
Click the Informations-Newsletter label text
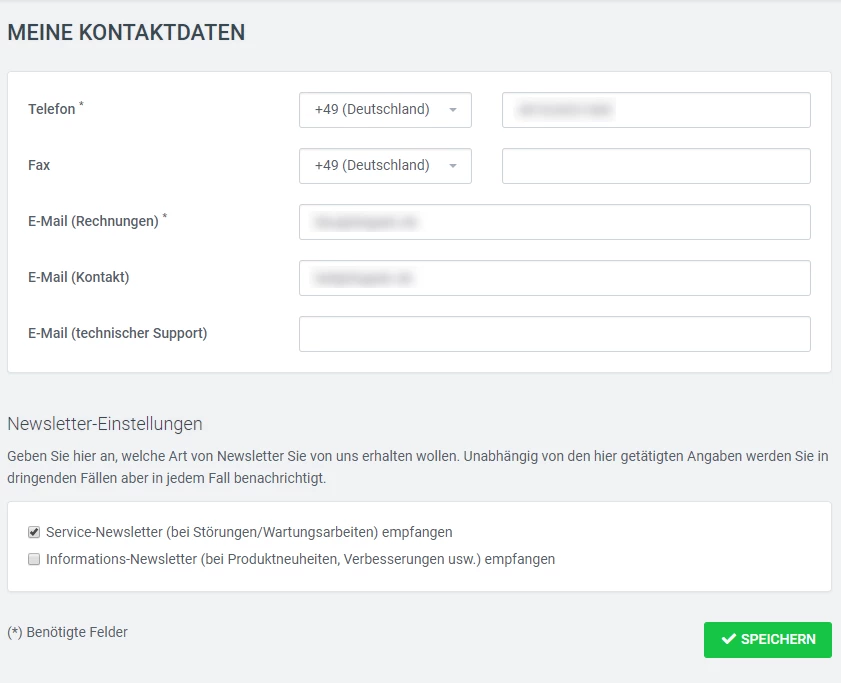pyautogui.click(x=300, y=559)
